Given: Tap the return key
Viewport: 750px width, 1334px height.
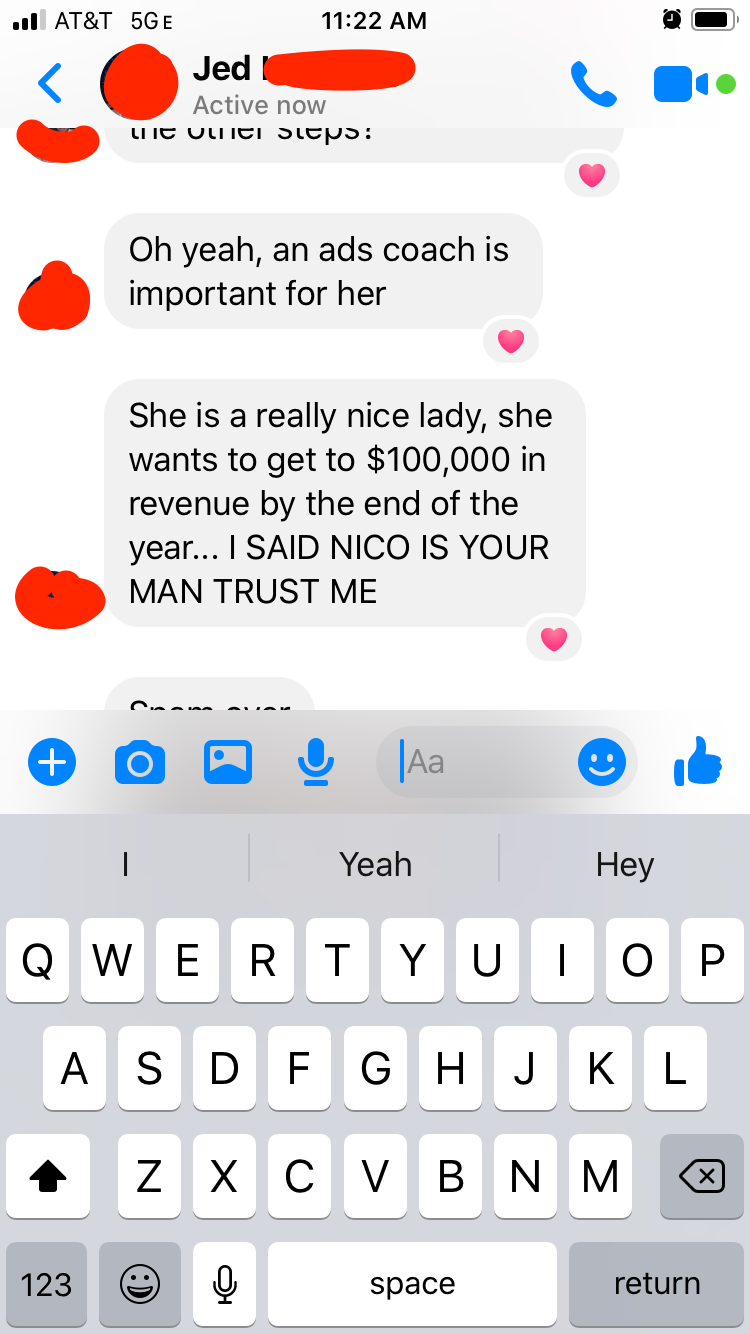Looking at the screenshot, I should point(657,1284).
